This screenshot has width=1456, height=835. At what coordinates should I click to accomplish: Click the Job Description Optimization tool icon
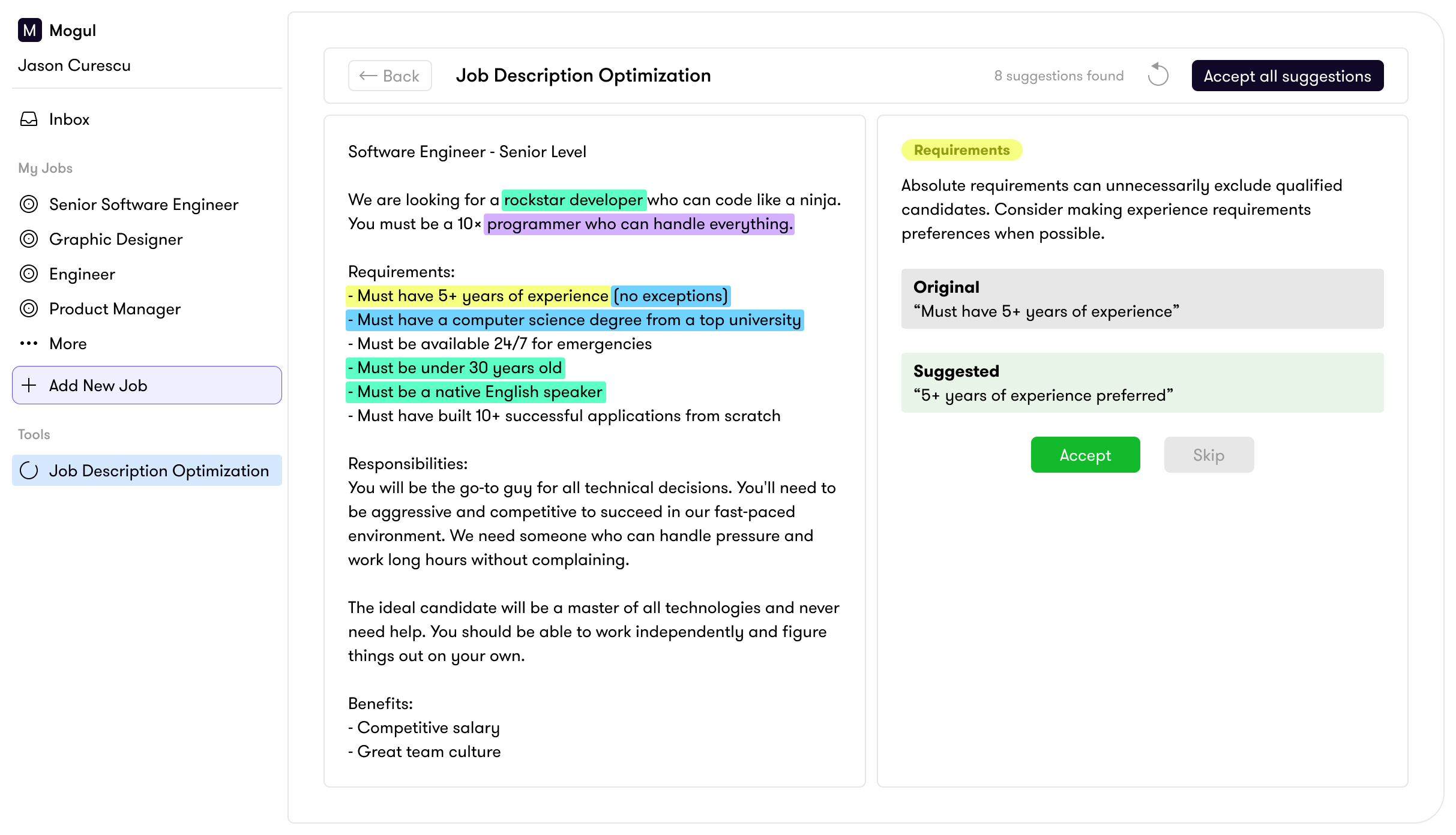click(x=29, y=470)
